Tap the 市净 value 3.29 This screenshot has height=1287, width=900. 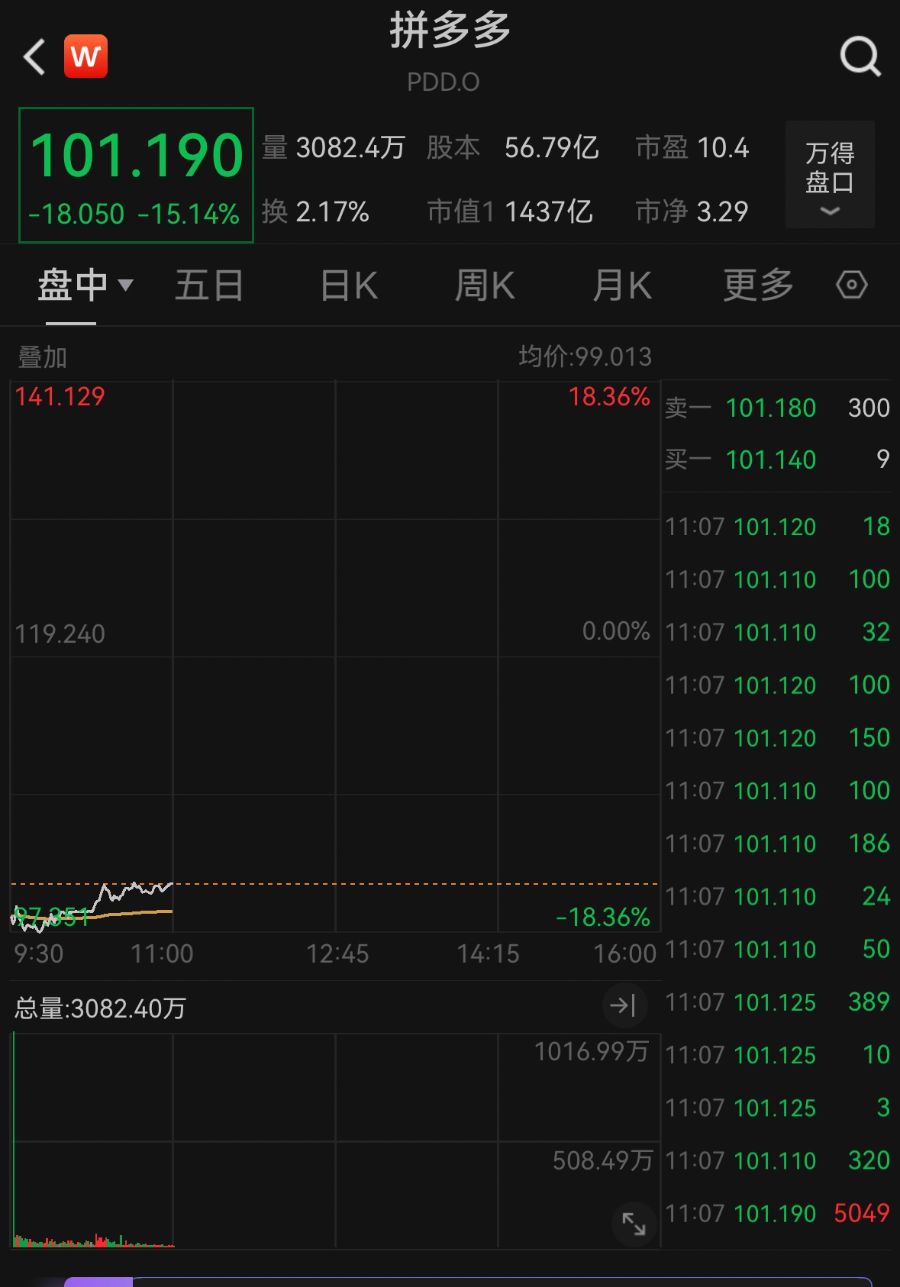pos(723,211)
